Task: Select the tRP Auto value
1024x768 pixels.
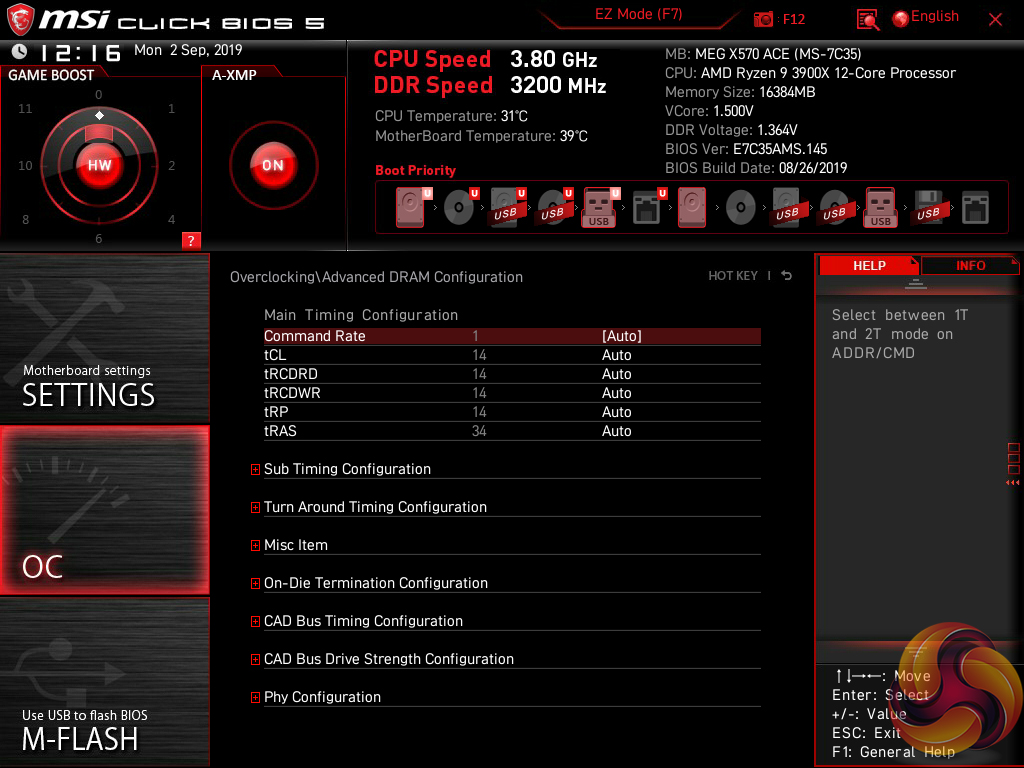Action: [x=616, y=411]
